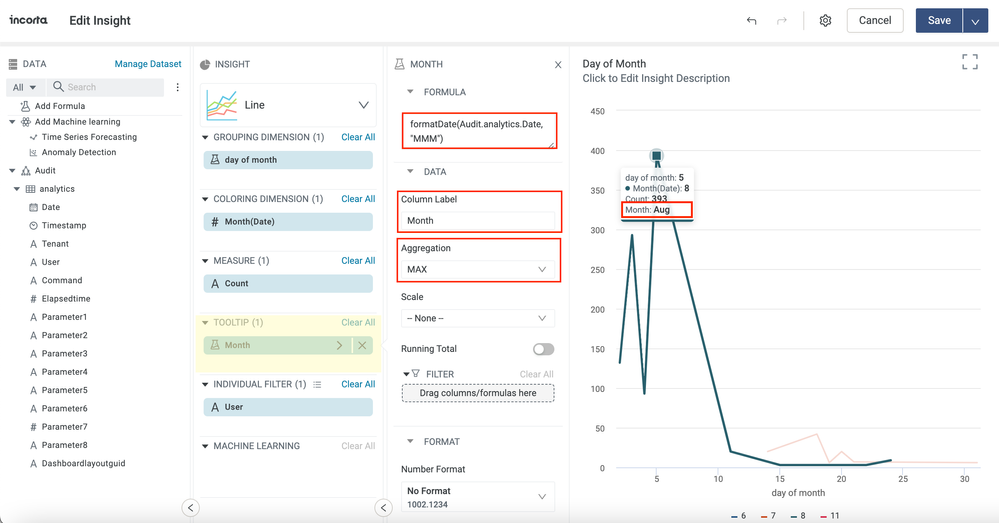Expand chart to fullscreen view
The width and height of the screenshot is (999, 523).
coord(969,63)
